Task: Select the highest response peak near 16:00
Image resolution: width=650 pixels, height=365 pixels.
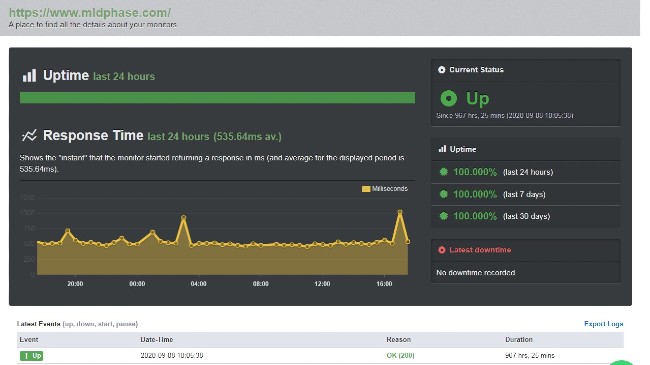Action: [x=400, y=212]
